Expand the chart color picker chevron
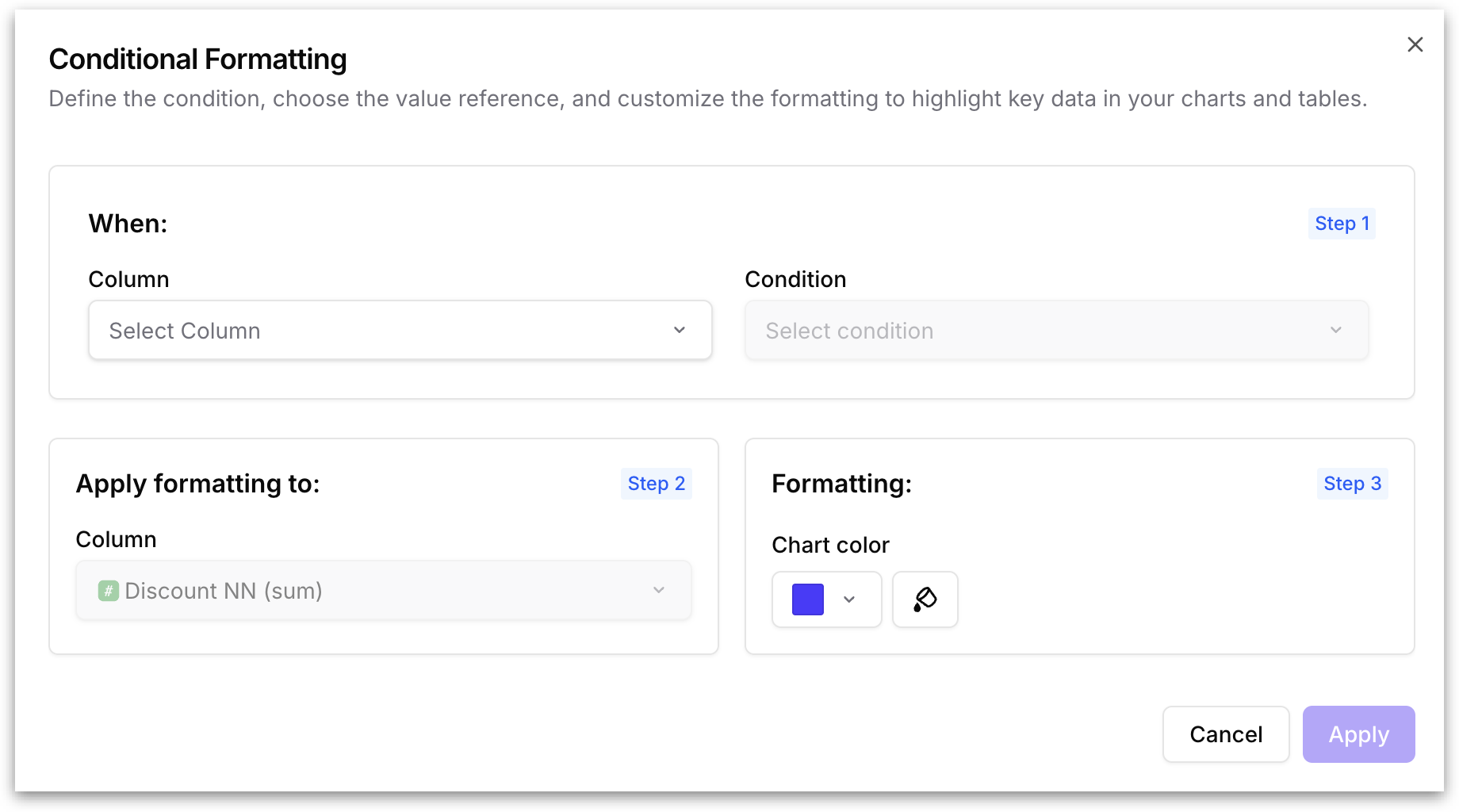The height and width of the screenshot is (812, 1459). (849, 599)
